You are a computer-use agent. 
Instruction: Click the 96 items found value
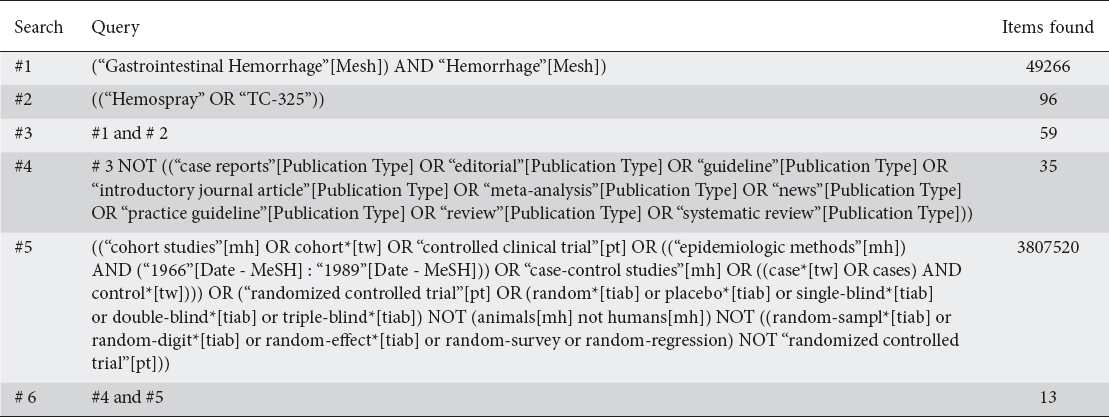(1047, 100)
